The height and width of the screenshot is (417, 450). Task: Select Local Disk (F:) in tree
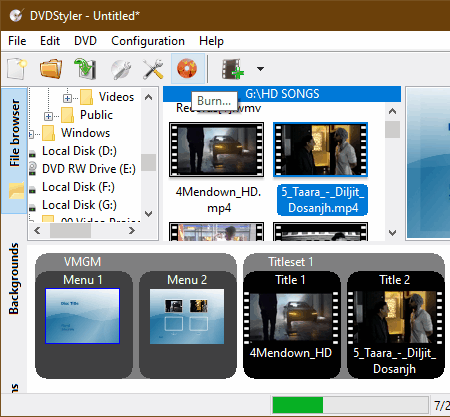pyautogui.click(x=78, y=187)
